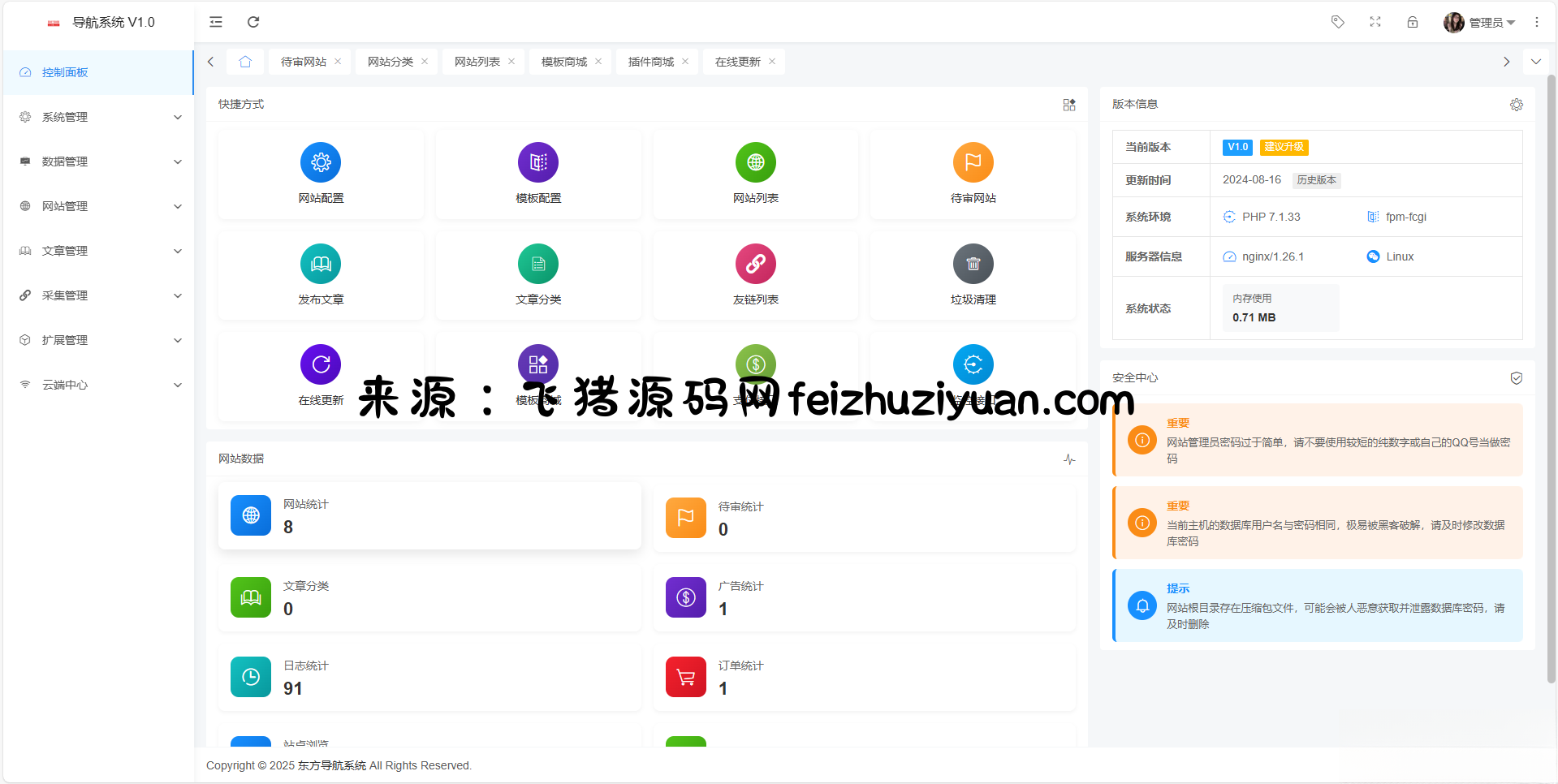The width and height of the screenshot is (1558, 784).
Task: Click the 提示 compressed file notice
Action: [1318, 605]
